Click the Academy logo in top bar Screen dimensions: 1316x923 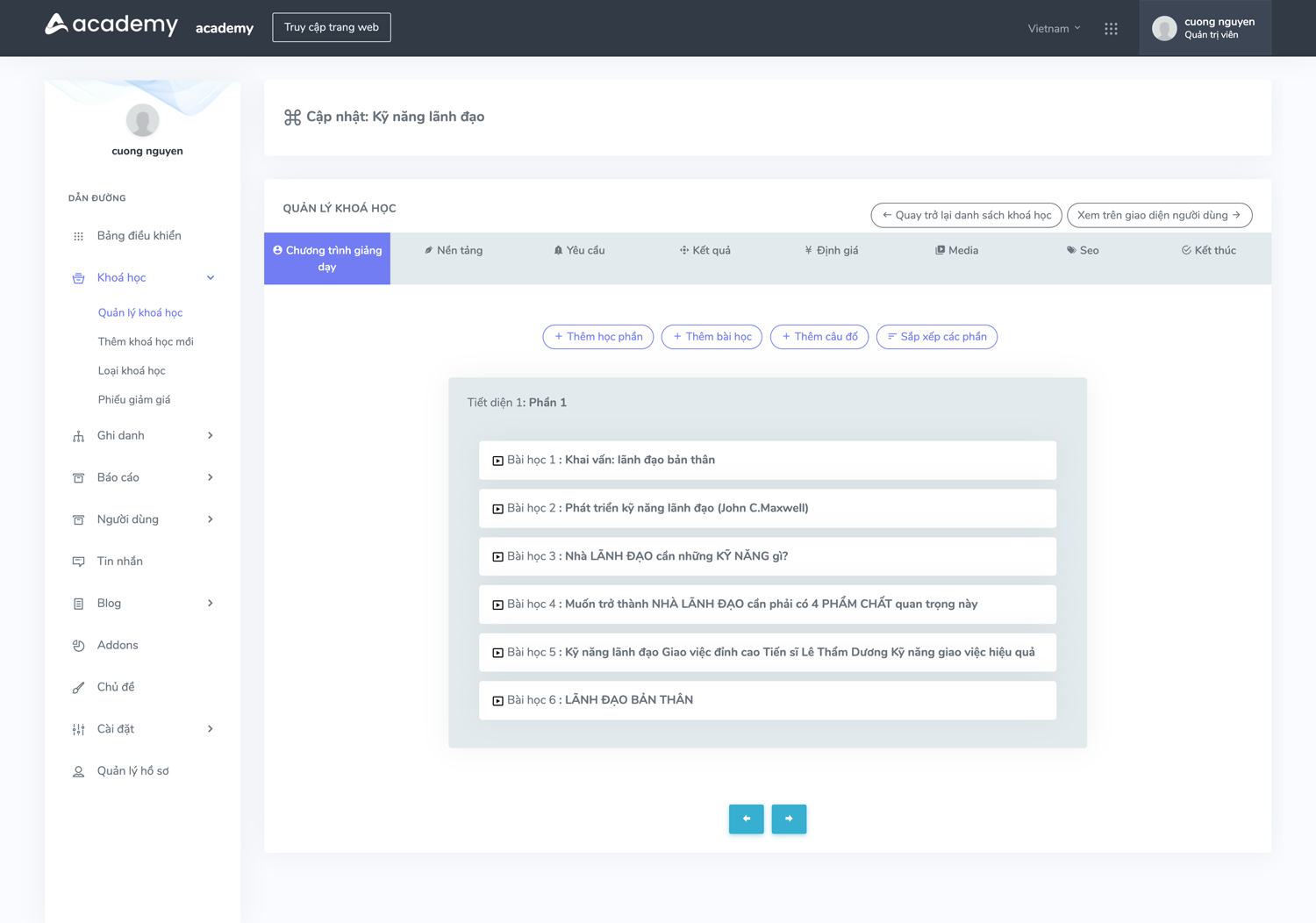point(111,25)
